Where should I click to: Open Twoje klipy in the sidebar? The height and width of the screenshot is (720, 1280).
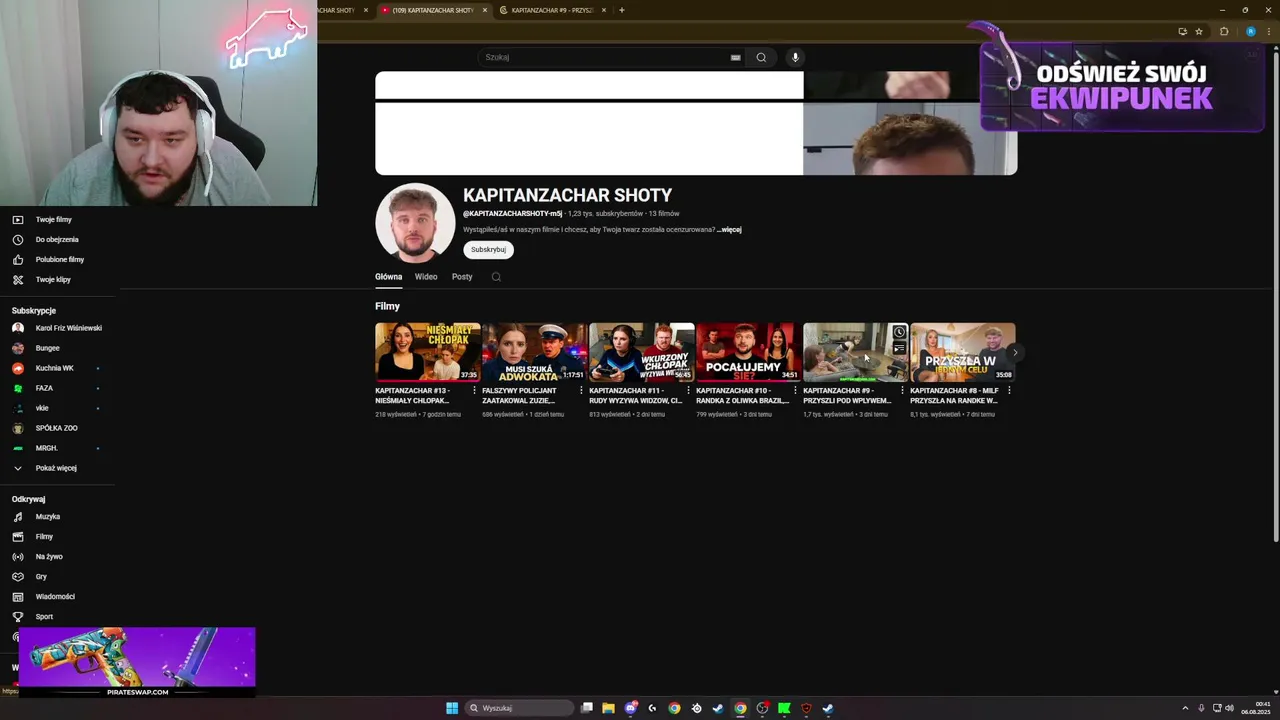coord(53,279)
